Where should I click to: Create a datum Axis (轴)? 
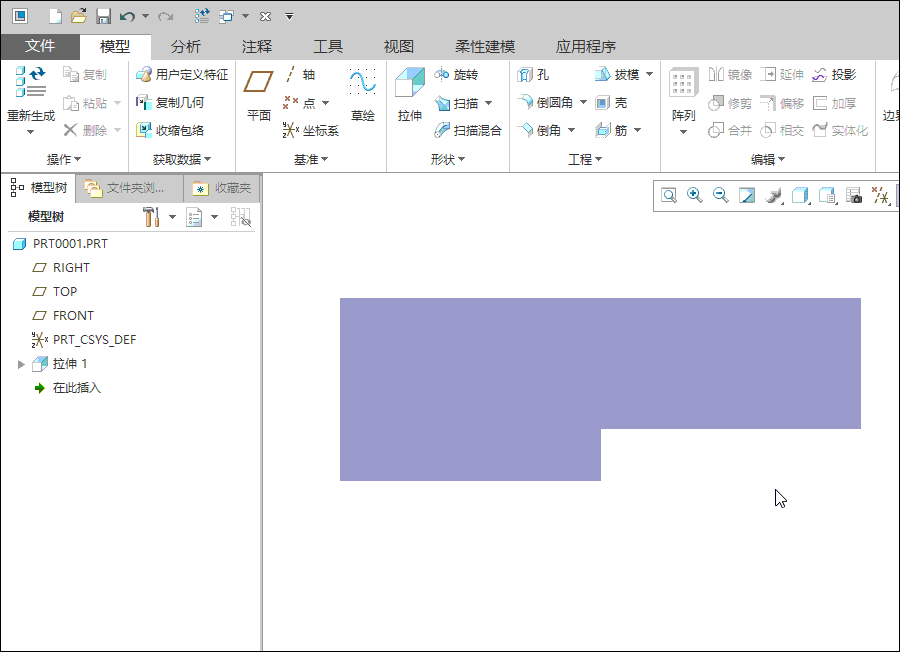(300, 75)
